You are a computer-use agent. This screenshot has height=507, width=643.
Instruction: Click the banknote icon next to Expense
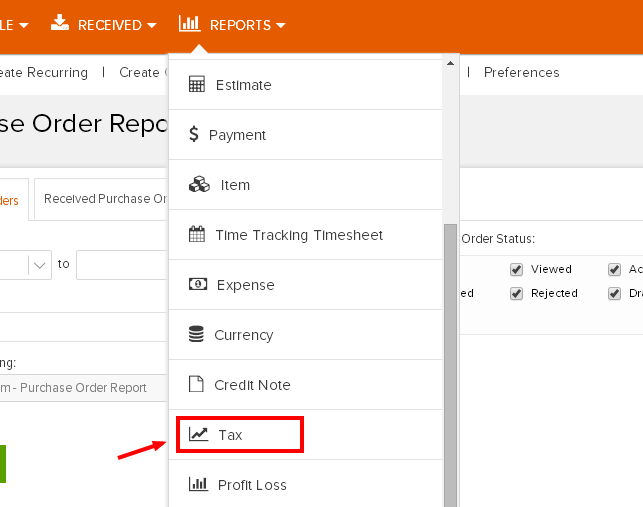(x=198, y=285)
